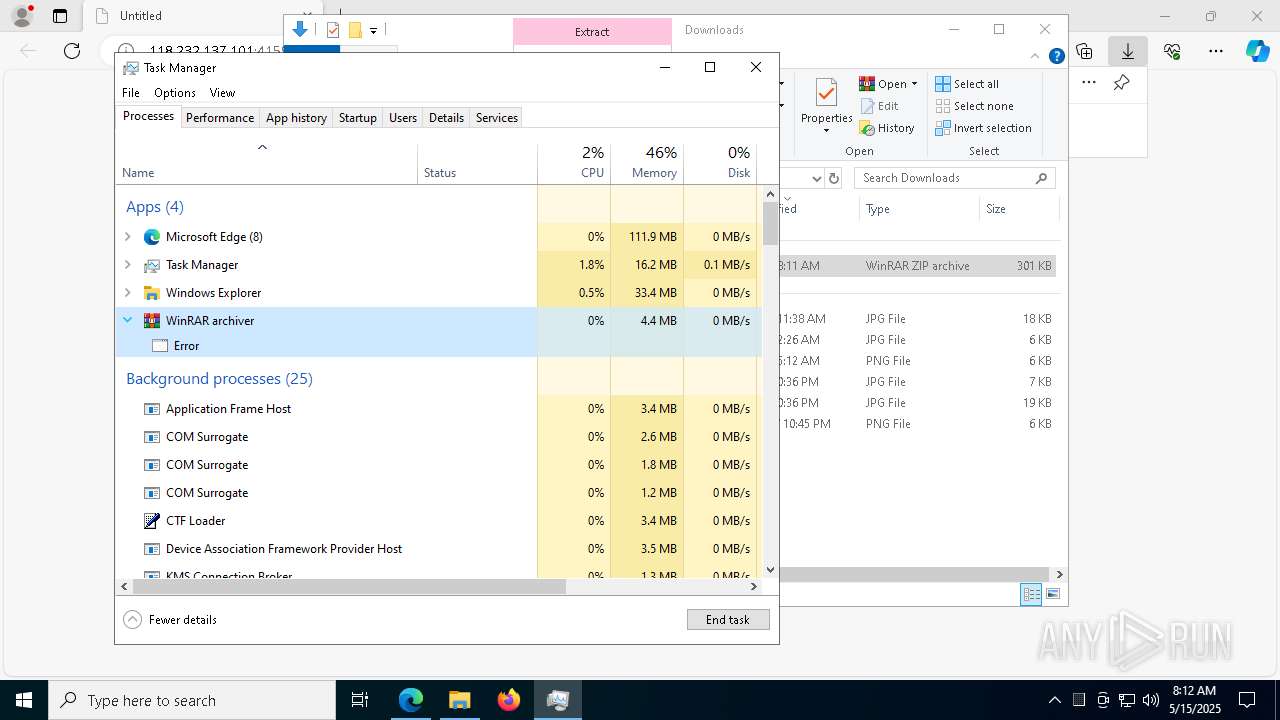The height and width of the screenshot is (720, 1280).
Task: Expand the Microsoft Edge process group
Action: (127, 237)
